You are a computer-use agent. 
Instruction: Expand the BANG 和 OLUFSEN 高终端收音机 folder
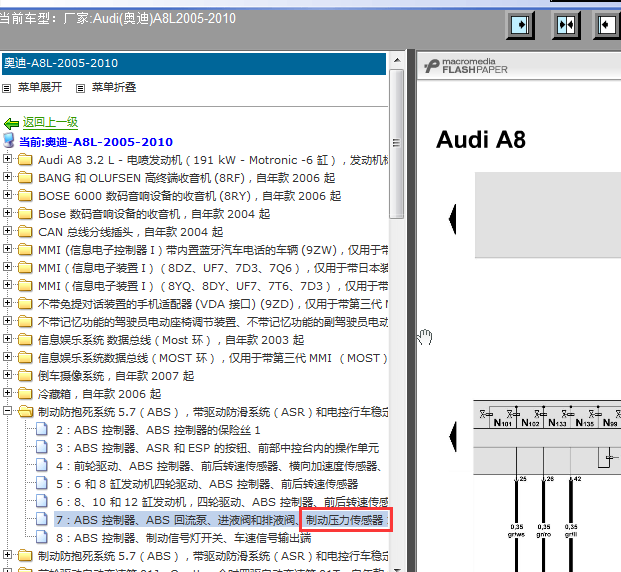[7, 177]
